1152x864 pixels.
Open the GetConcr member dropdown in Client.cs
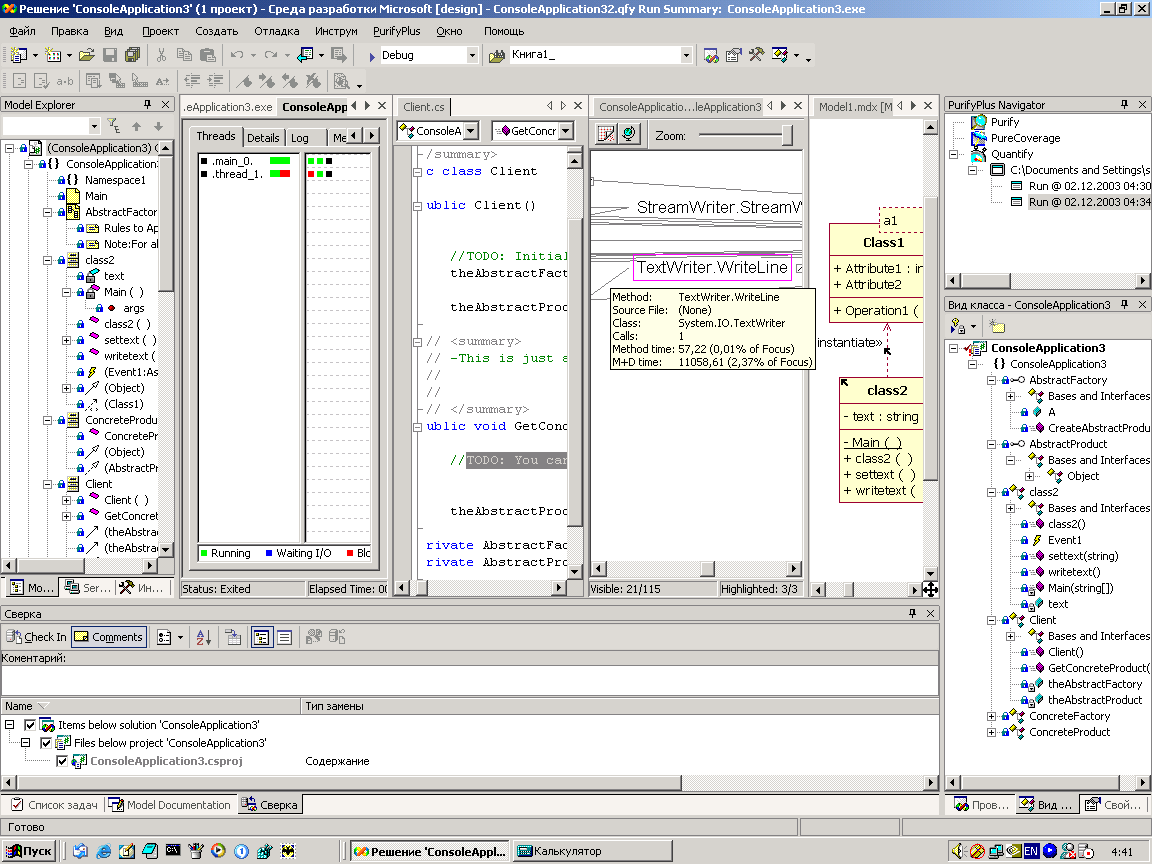(565, 131)
